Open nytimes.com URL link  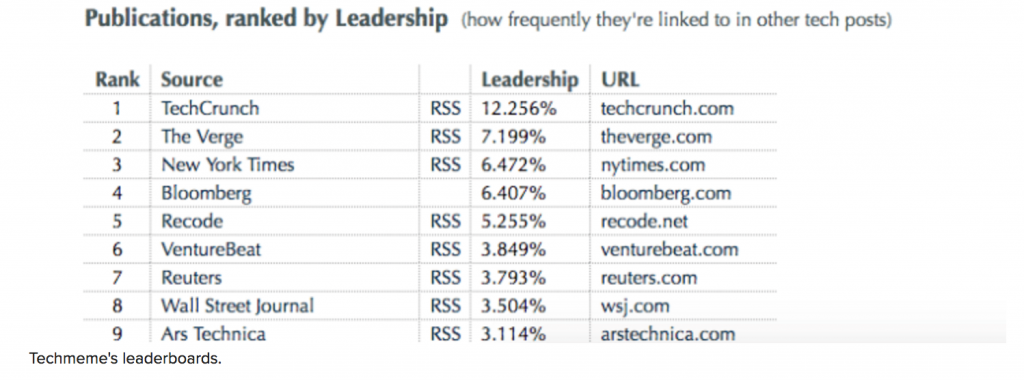(x=652, y=166)
